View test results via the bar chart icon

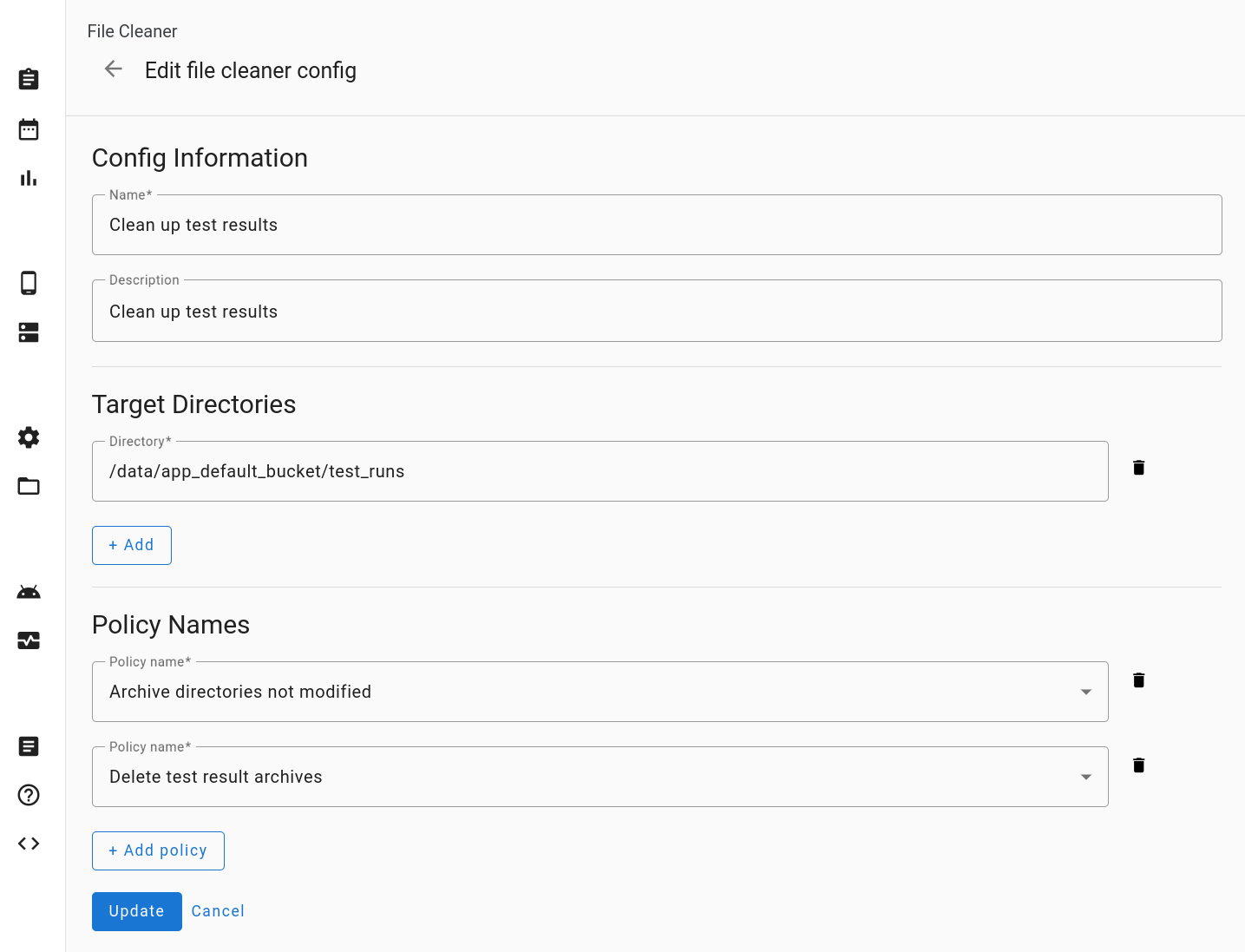tap(28, 178)
